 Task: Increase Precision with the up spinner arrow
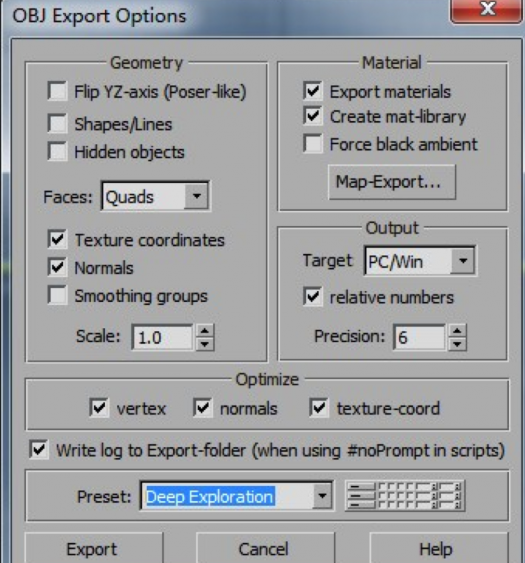point(457,330)
